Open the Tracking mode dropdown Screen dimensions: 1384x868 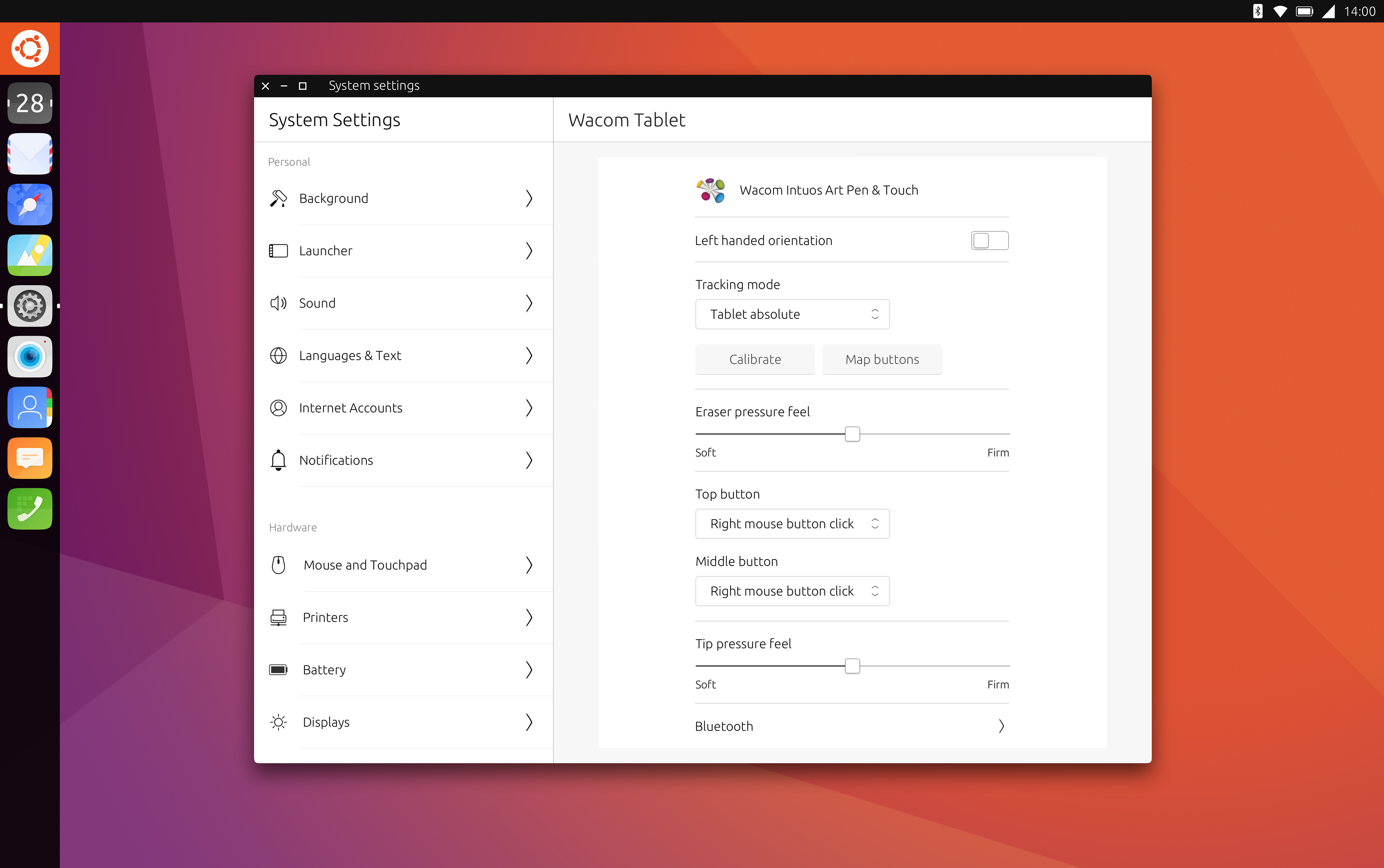(x=792, y=314)
